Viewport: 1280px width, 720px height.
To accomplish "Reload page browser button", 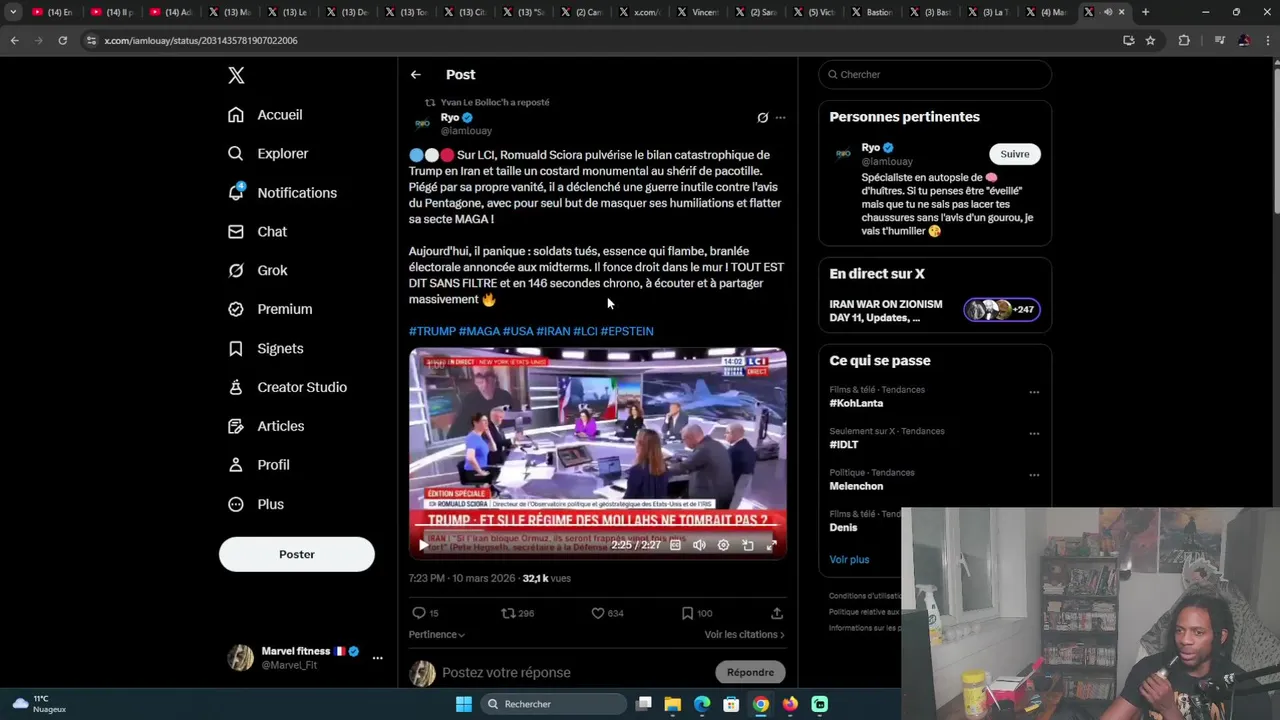I will [x=62, y=40].
